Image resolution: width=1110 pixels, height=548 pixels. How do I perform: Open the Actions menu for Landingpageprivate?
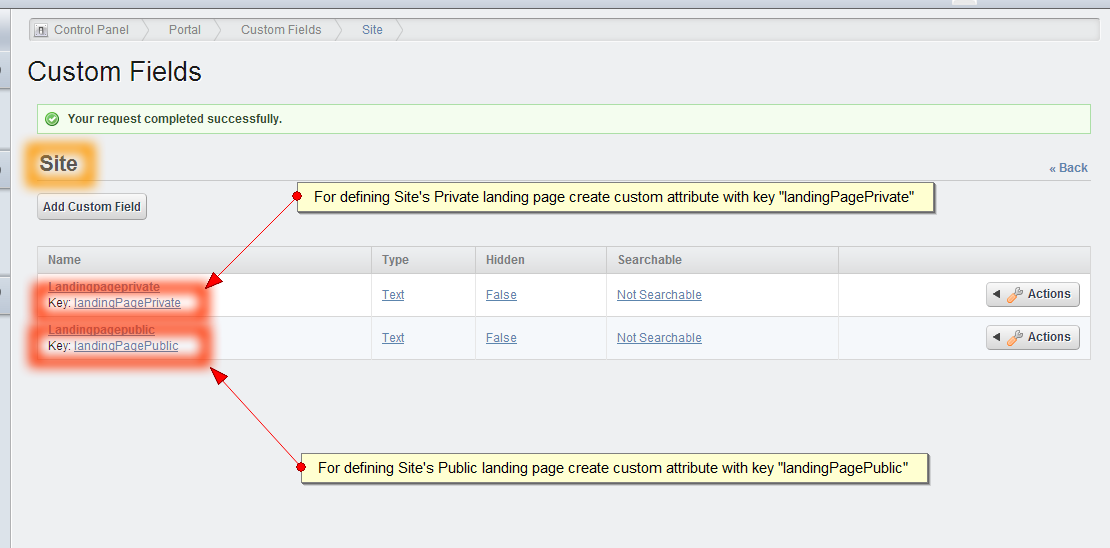pyautogui.click(x=1033, y=294)
